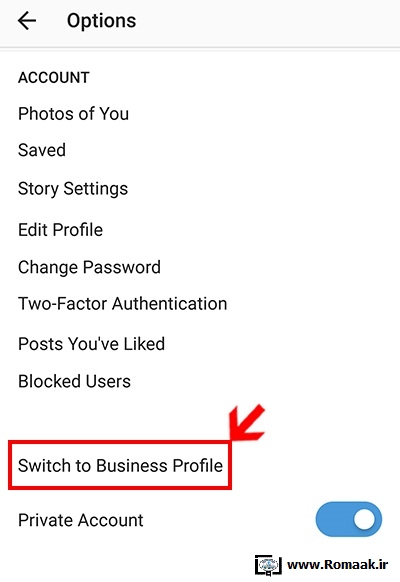
Task: Open the Saved posts entry
Action: [42, 150]
